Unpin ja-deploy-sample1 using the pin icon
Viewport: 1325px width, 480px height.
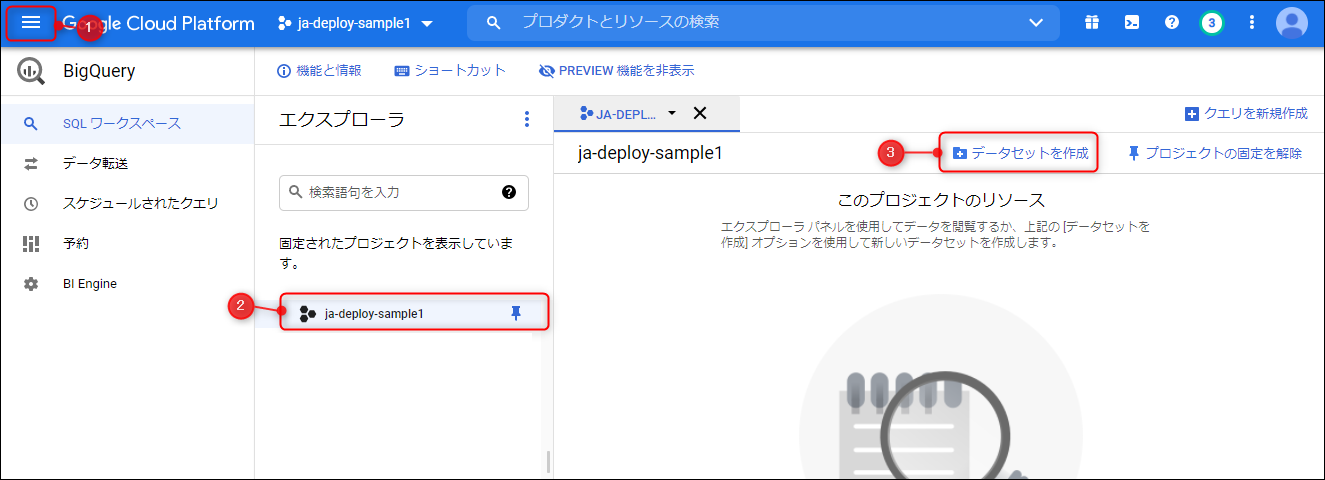(516, 313)
